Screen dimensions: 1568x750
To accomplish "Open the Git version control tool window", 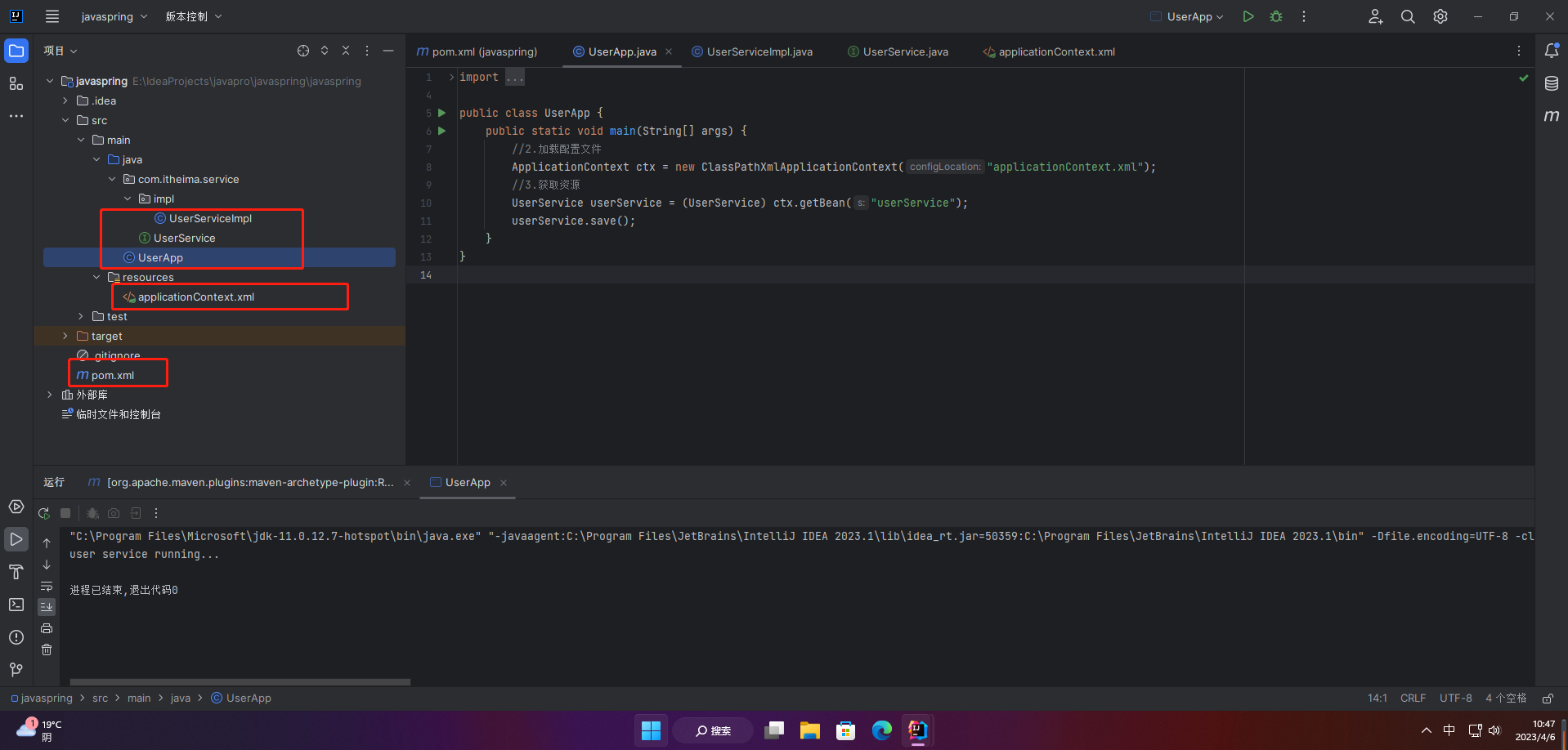I will coord(16,670).
